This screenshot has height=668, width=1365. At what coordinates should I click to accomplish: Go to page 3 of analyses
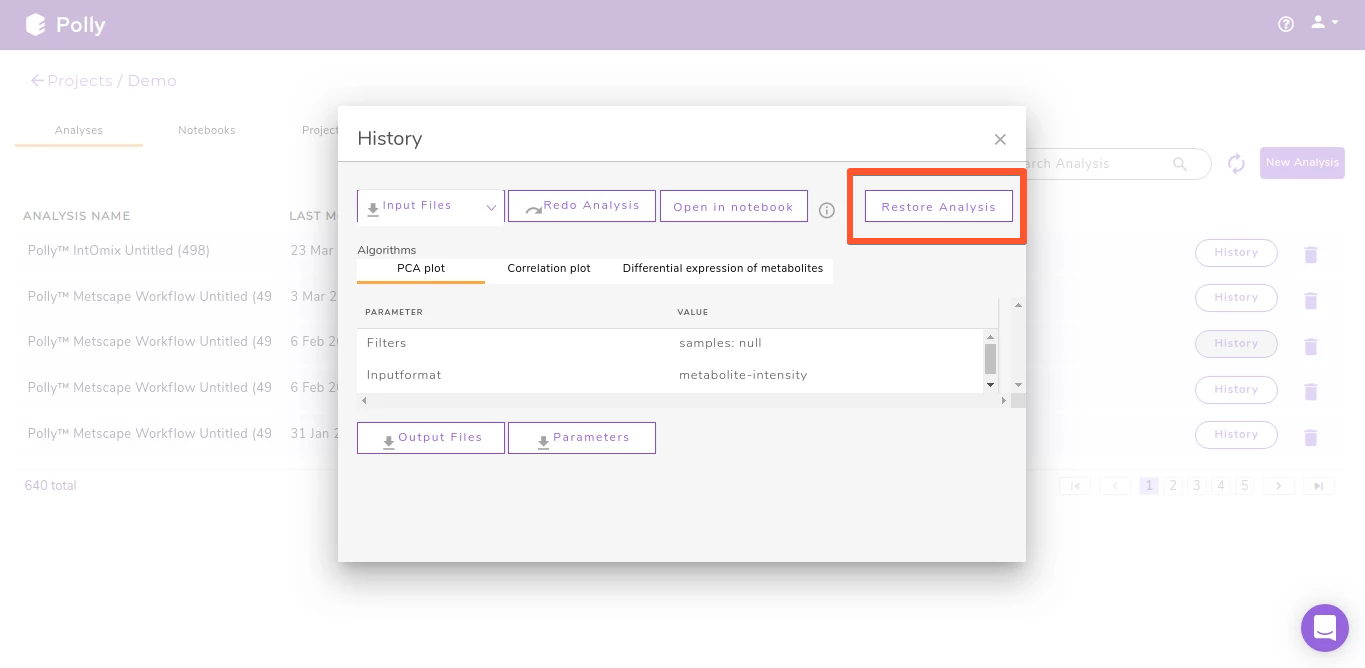pos(1197,486)
